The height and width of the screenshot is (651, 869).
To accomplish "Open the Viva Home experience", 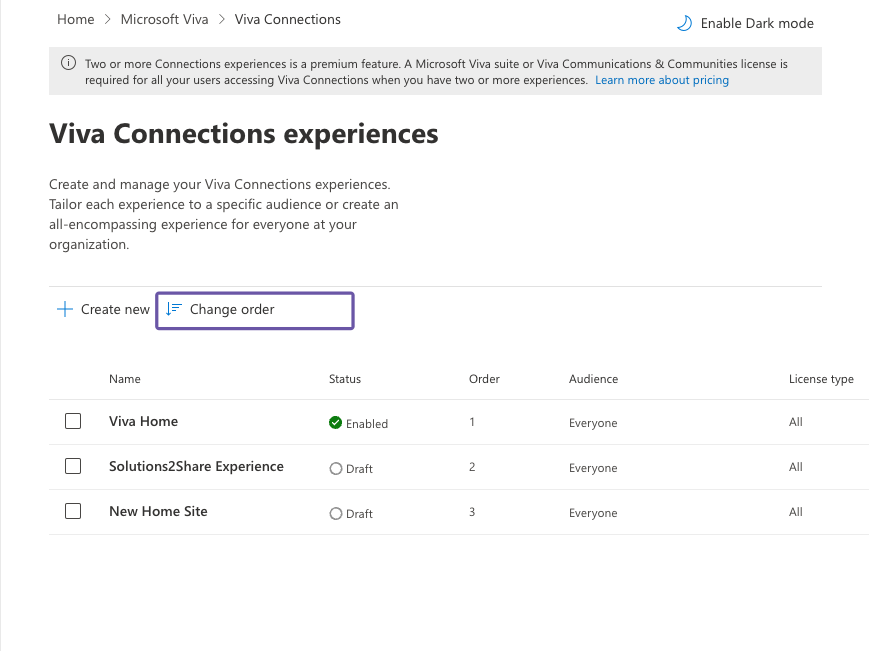I will coord(144,421).
